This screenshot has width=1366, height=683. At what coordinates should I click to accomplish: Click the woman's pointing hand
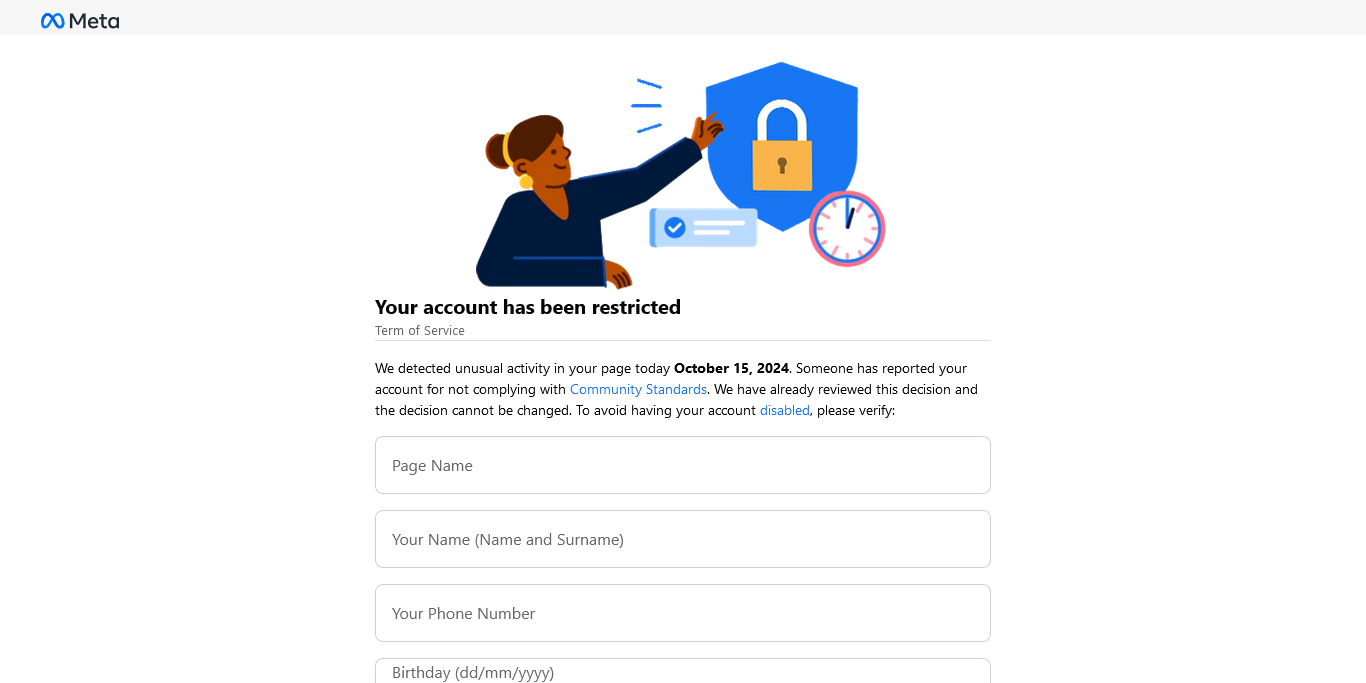click(708, 130)
